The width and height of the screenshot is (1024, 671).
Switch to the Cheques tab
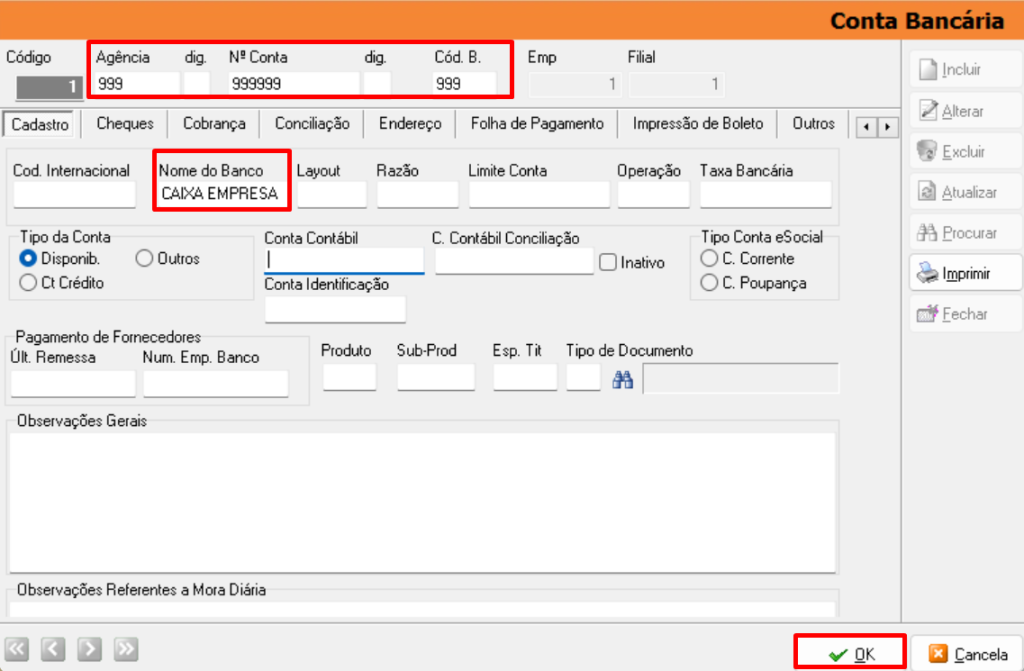(x=125, y=124)
